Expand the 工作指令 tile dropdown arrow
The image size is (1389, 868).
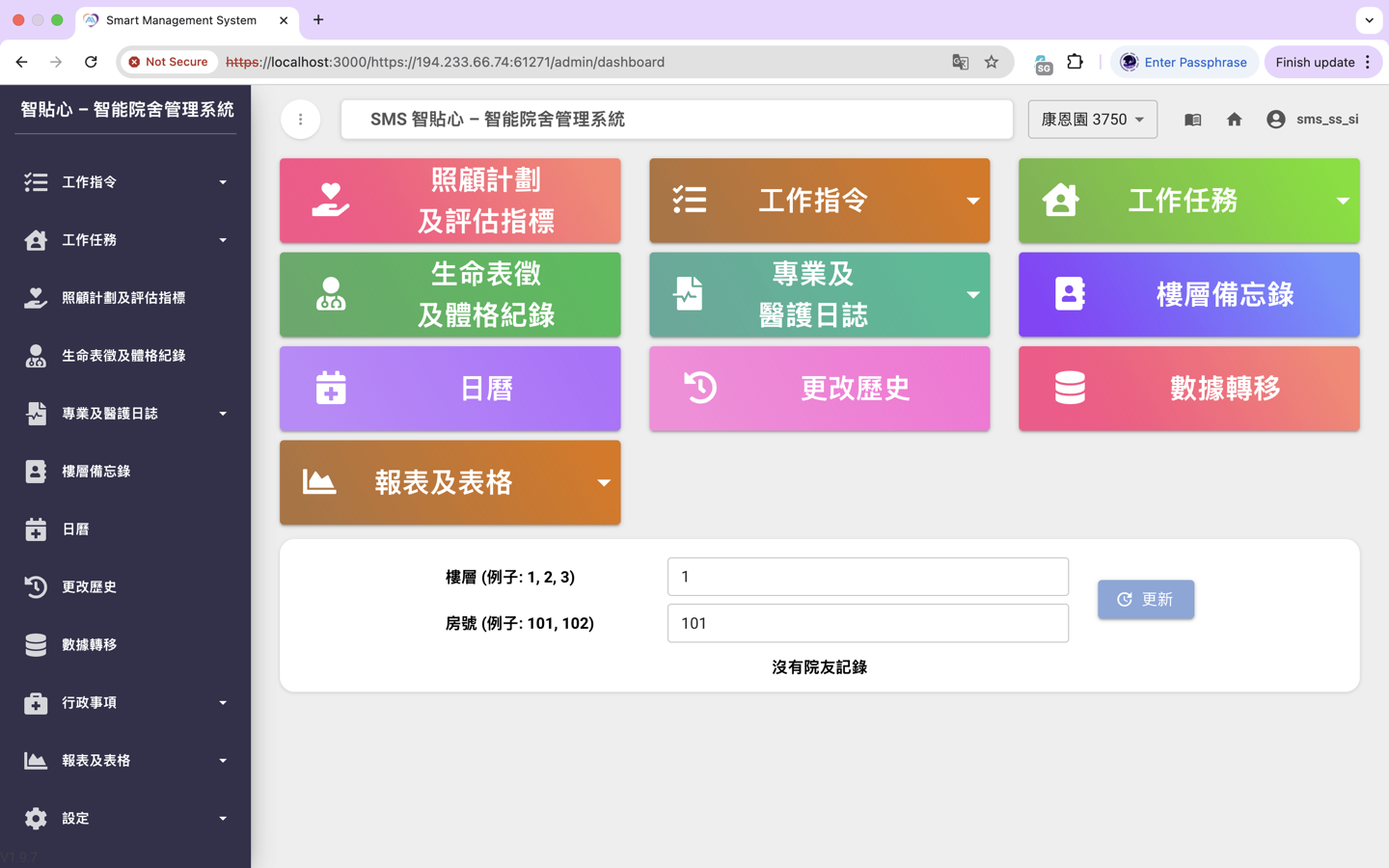tap(973, 201)
